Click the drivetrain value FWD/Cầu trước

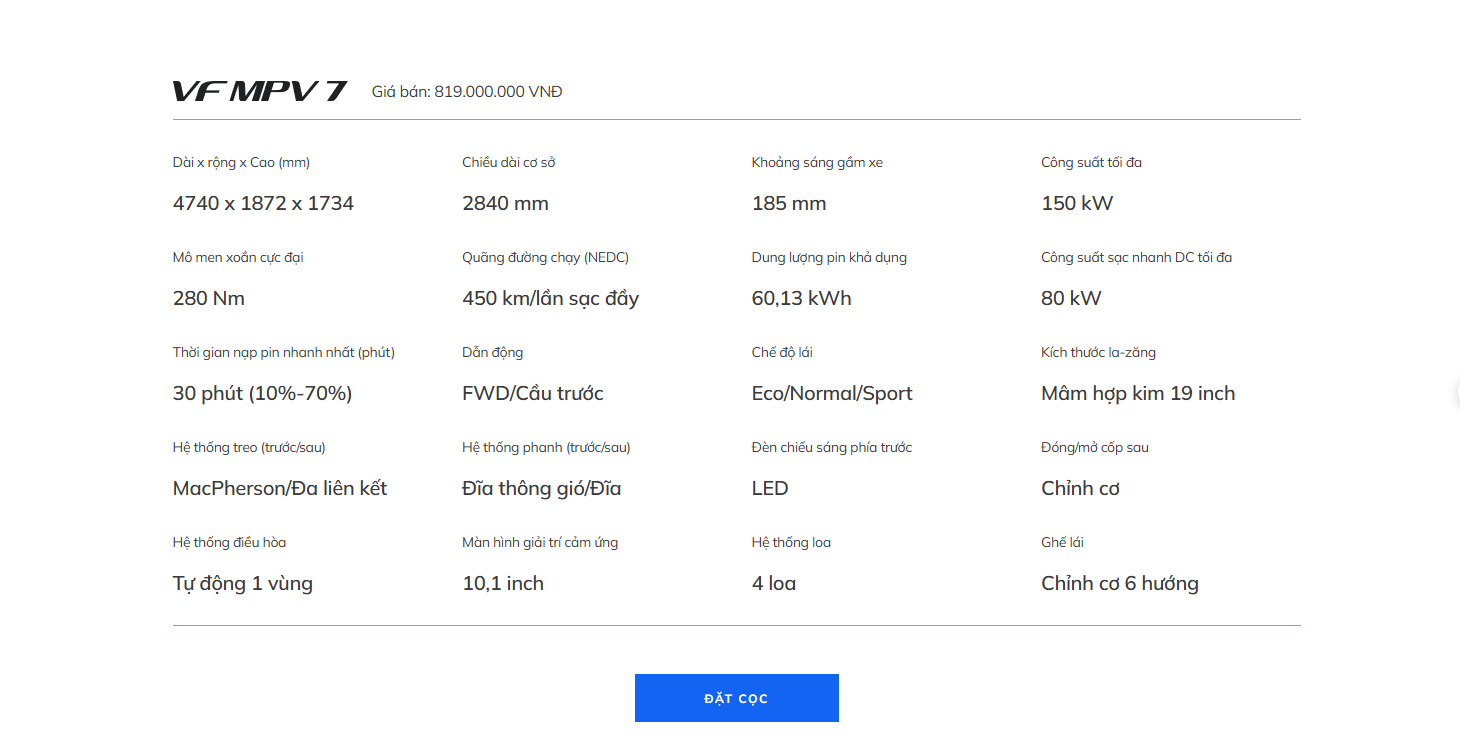point(532,393)
